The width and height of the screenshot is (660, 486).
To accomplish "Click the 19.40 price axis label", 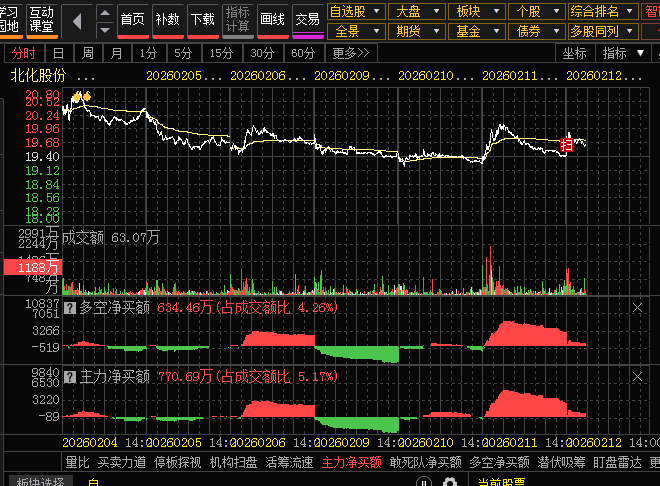I will (x=43, y=157).
